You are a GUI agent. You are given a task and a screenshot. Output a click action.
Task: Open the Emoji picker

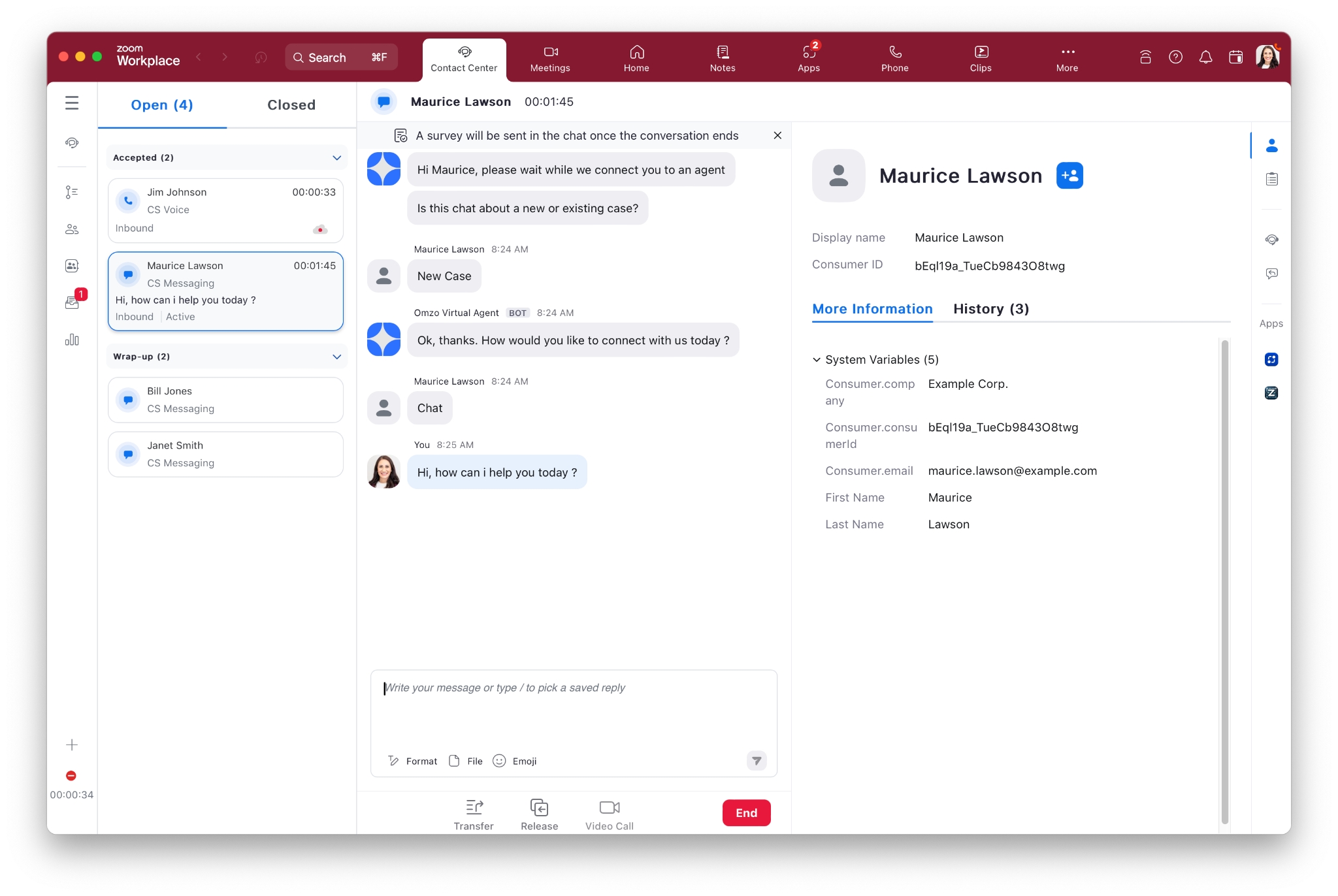515,761
